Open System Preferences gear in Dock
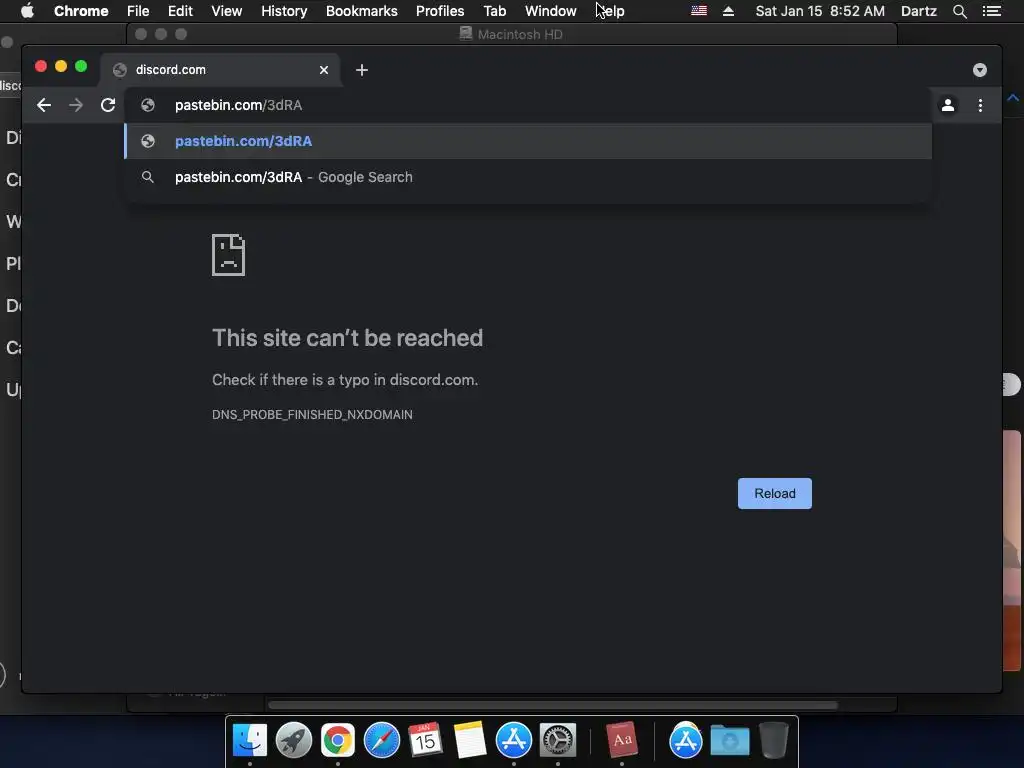 coord(558,740)
